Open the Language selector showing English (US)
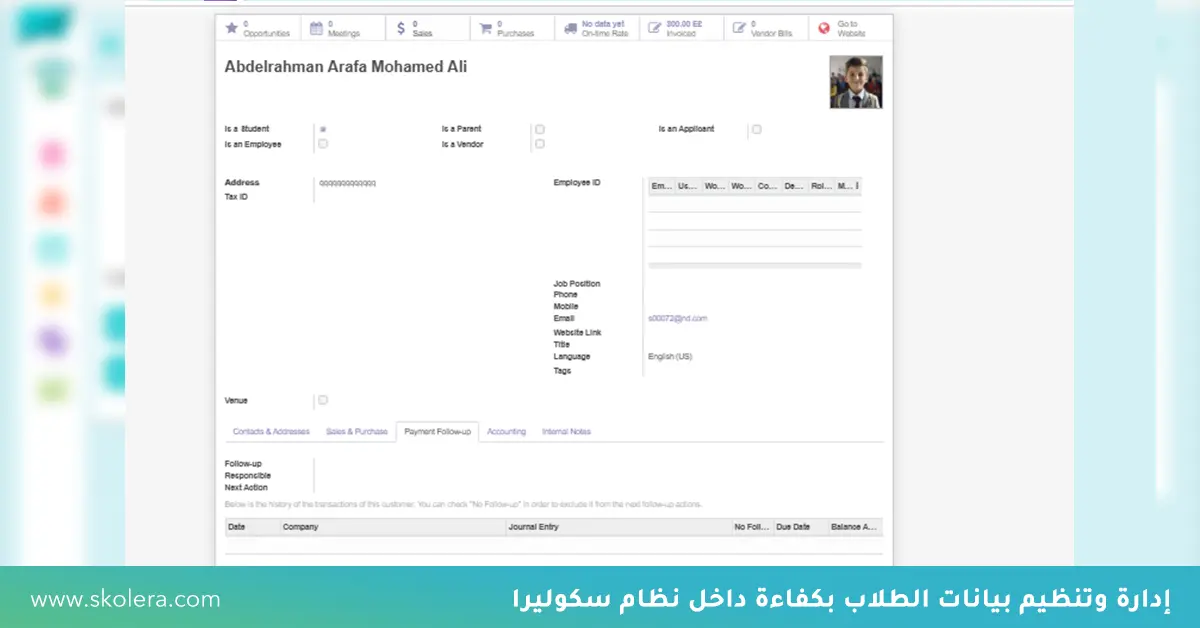This screenshot has height=628, width=1200. (x=668, y=355)
